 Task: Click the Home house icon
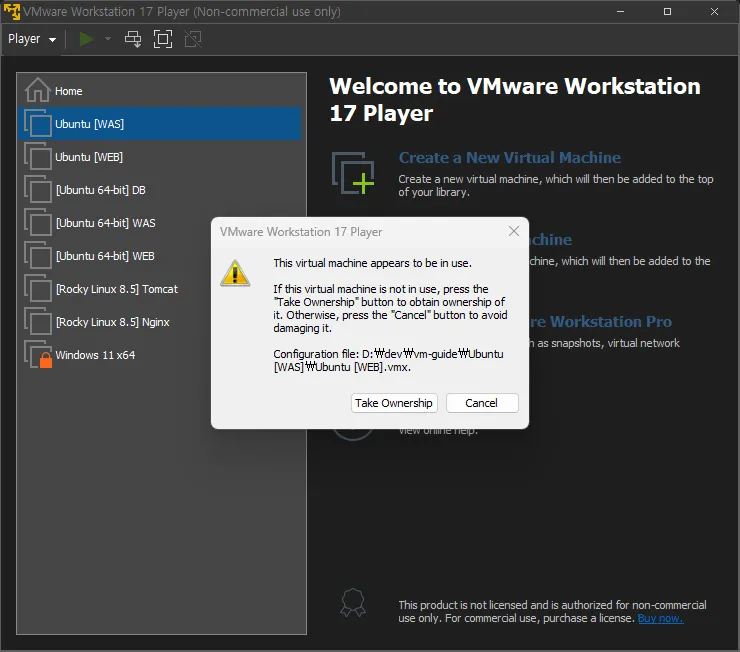click(38, 90)
